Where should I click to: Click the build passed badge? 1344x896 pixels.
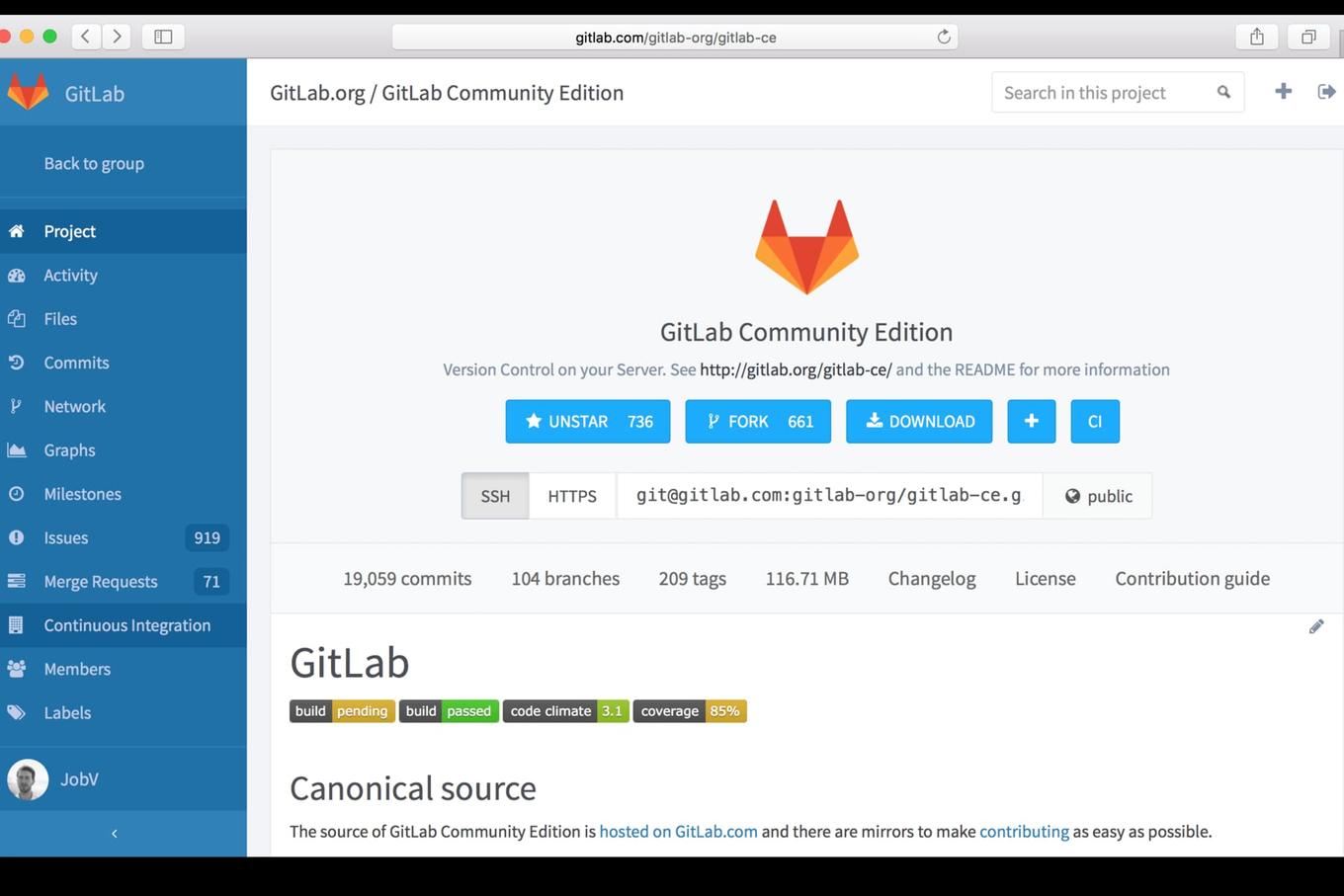coord(449,711)
